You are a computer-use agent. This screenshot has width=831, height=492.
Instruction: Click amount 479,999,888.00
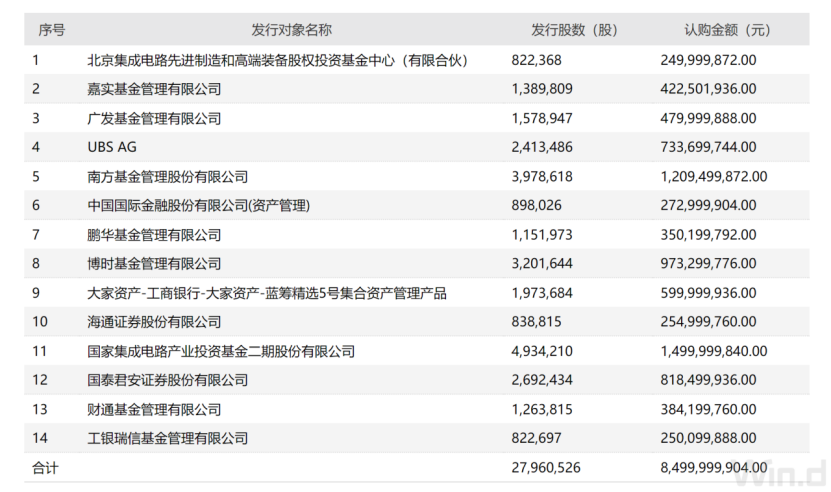coord(709,118)
